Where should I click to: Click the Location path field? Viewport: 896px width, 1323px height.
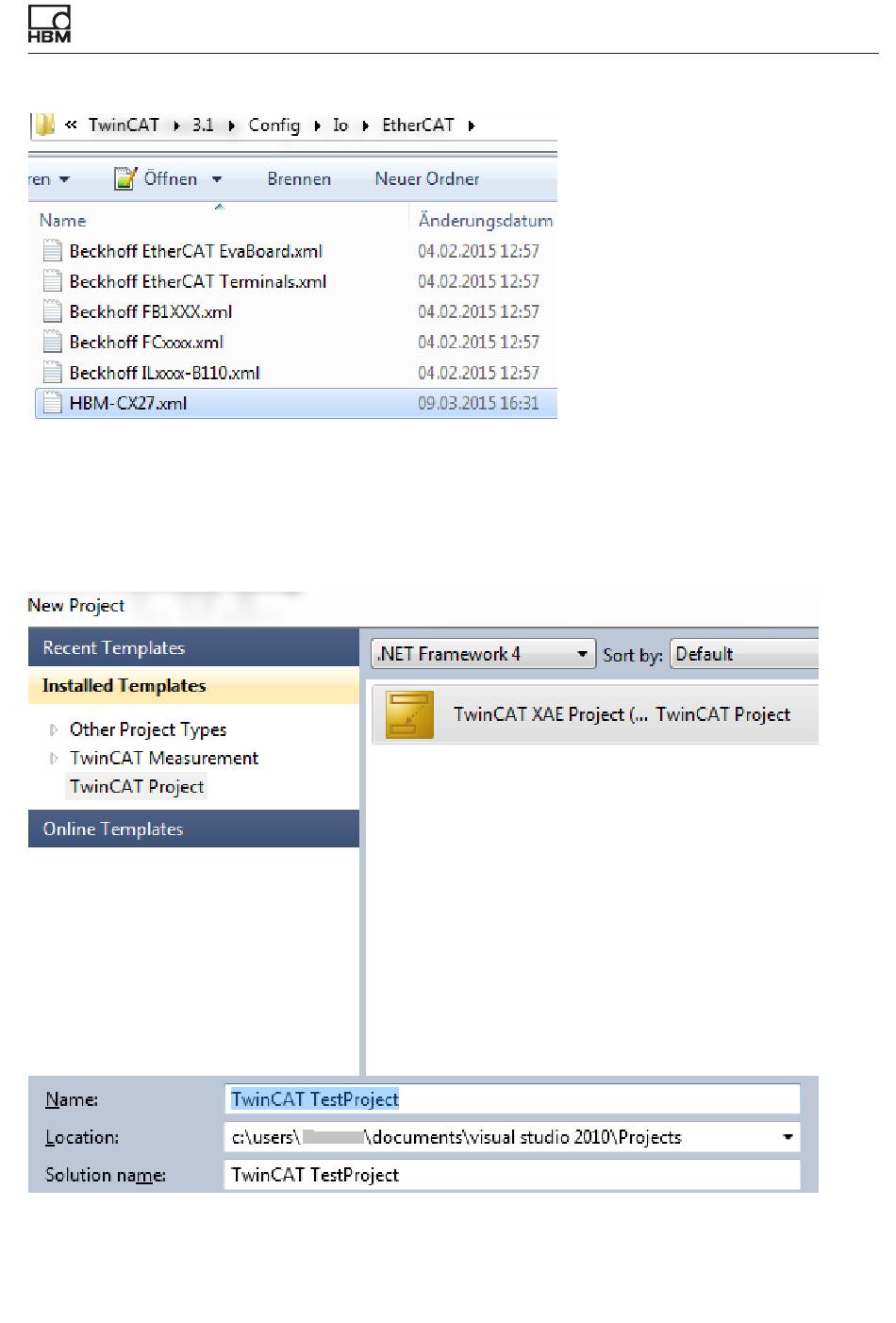511,1137
